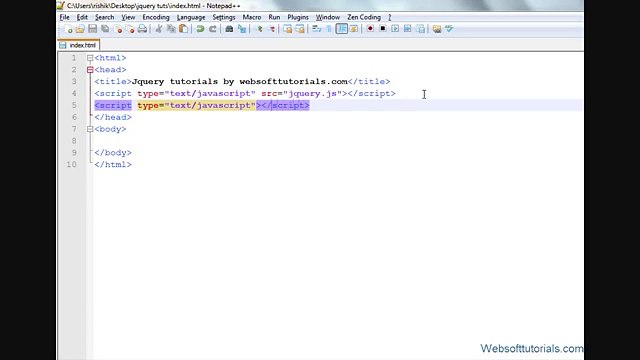640x360 pixels.
Task: Open the Language menu
Action: [191, 17]
